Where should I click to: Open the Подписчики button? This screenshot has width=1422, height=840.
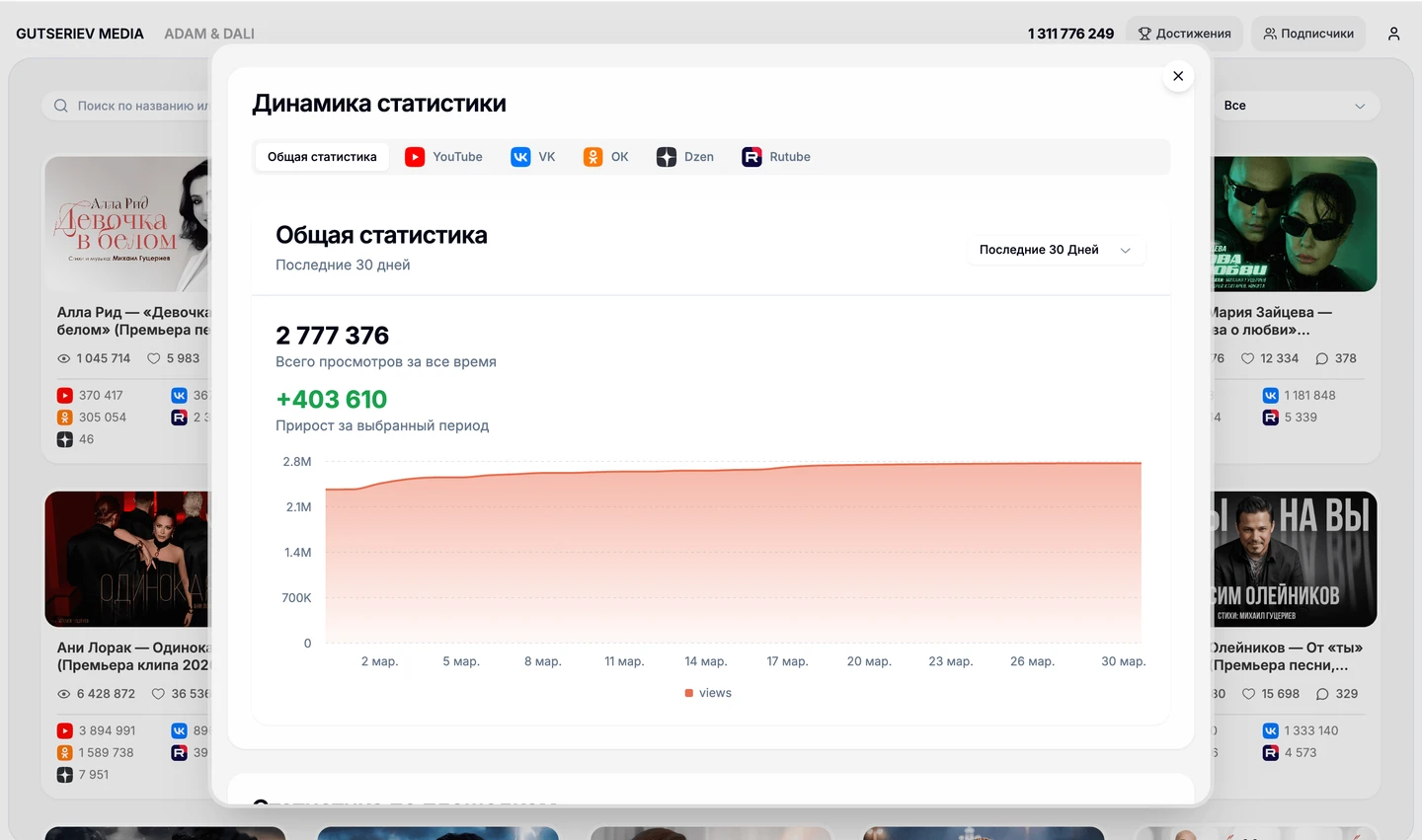click(x=1308, y=34)
